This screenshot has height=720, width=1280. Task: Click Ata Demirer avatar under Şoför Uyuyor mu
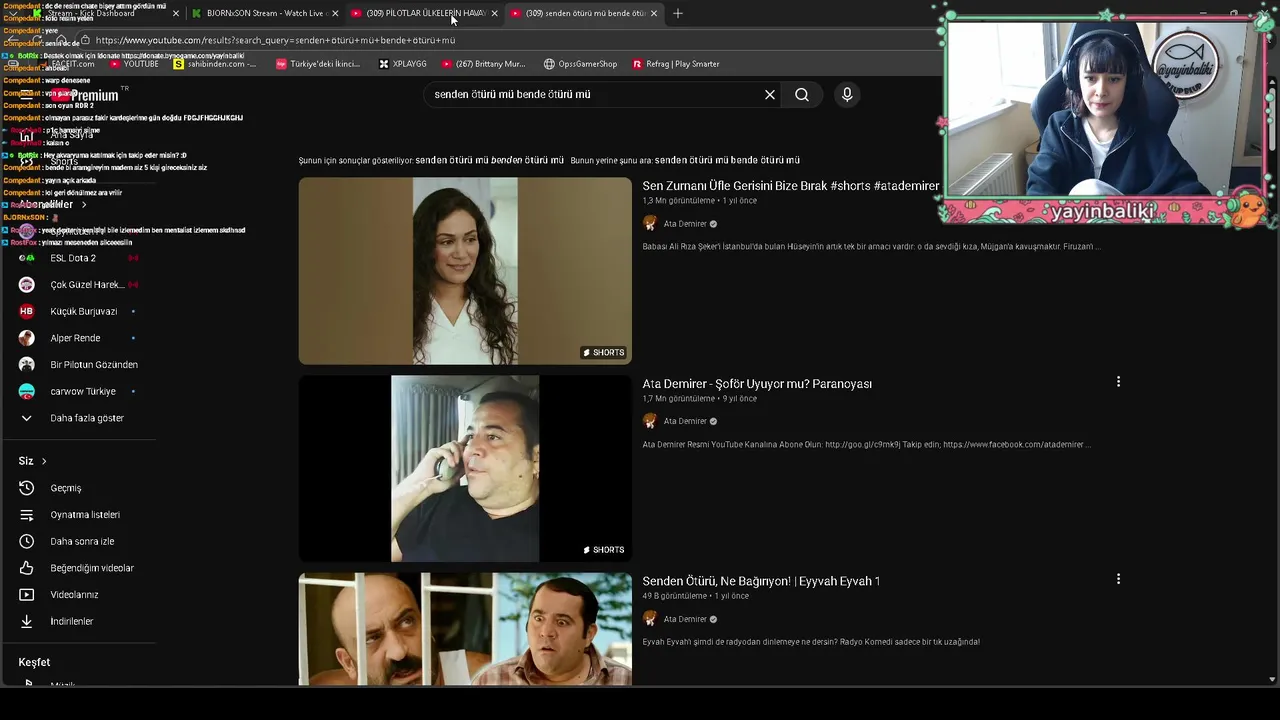[650, 421]
